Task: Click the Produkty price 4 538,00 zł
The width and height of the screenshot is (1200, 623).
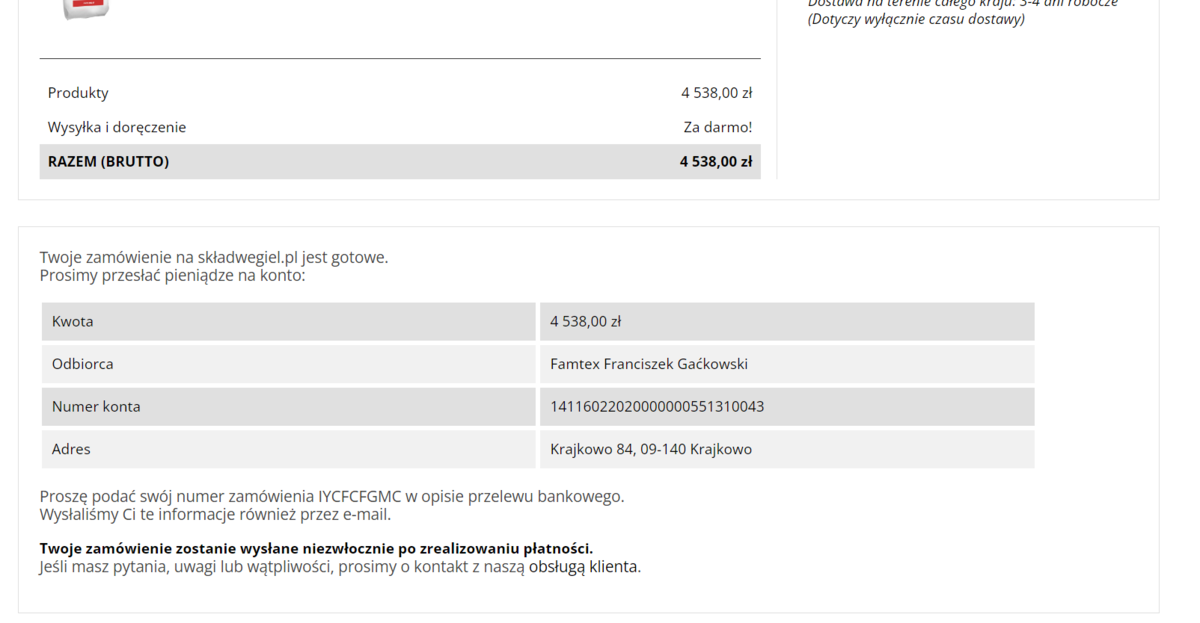Action: click(x=716, y=93)
